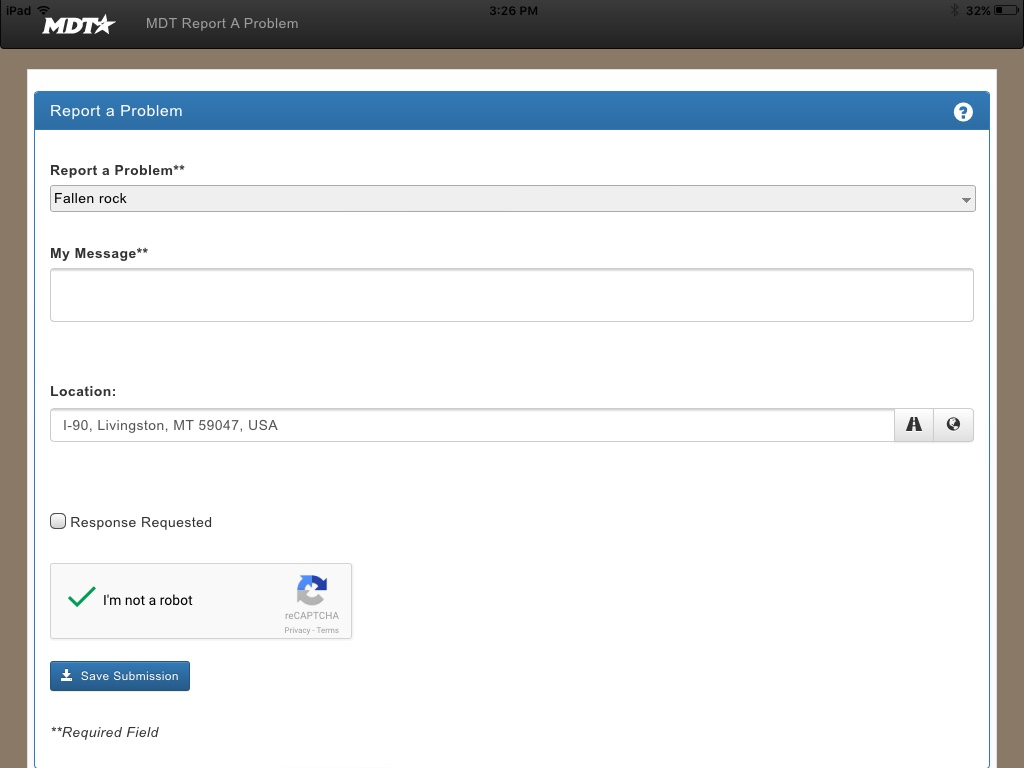Screen dimensions: 1024x768
Task: Click the Response Requested label text
Action: pos(141,522)
